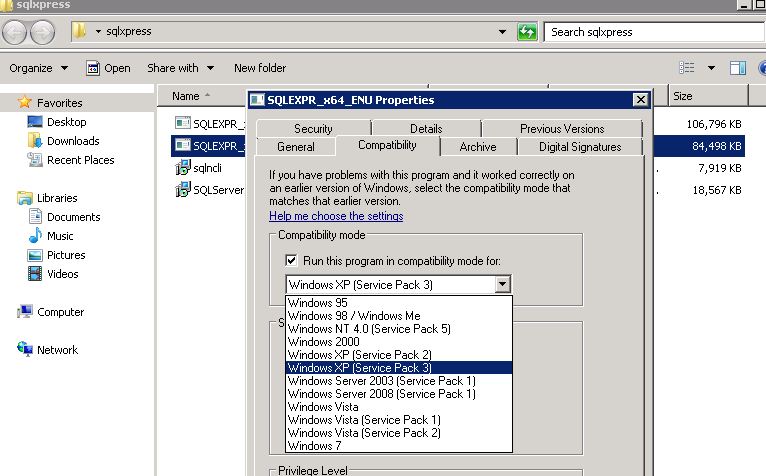
Task: Click the green Refresh icon
Action: click(x=527, y=32)
